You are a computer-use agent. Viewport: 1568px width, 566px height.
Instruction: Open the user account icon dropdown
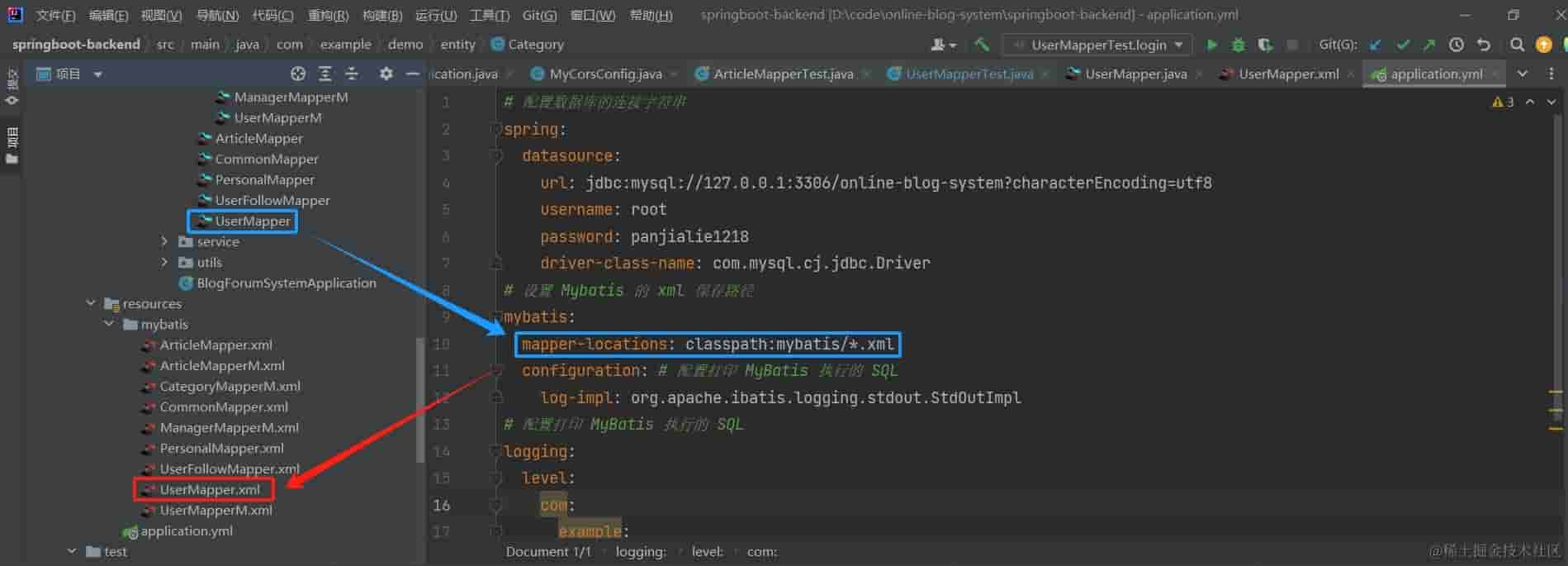943,45
